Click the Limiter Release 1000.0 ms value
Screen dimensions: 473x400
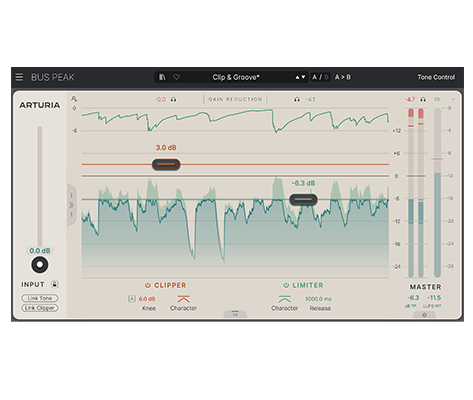click(318, 299)
